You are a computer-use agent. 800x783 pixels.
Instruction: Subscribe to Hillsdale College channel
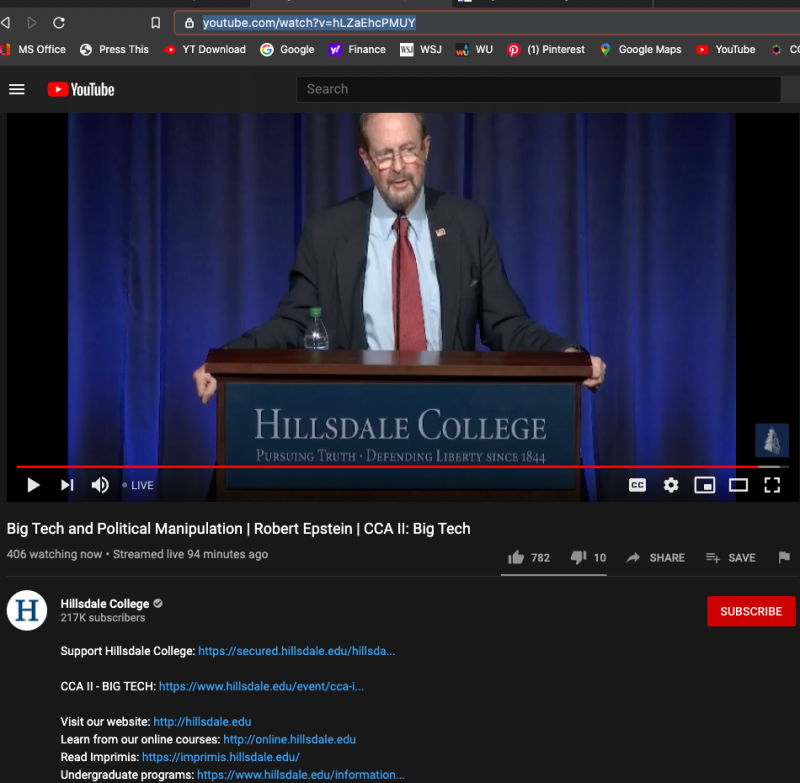coord(750,611)
